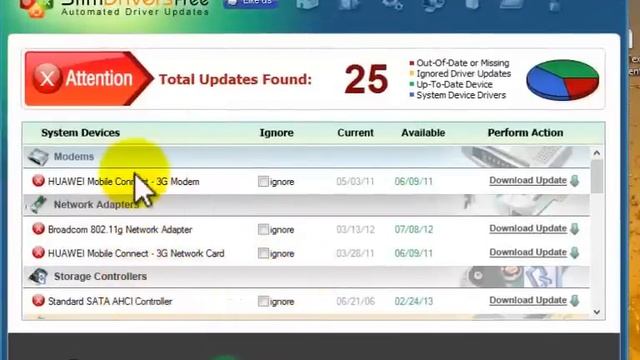Viewport: 640px width, 360px height.
Task: Click the current date 03/28/11
Action: pyautogui.click(x=355, y=253)
